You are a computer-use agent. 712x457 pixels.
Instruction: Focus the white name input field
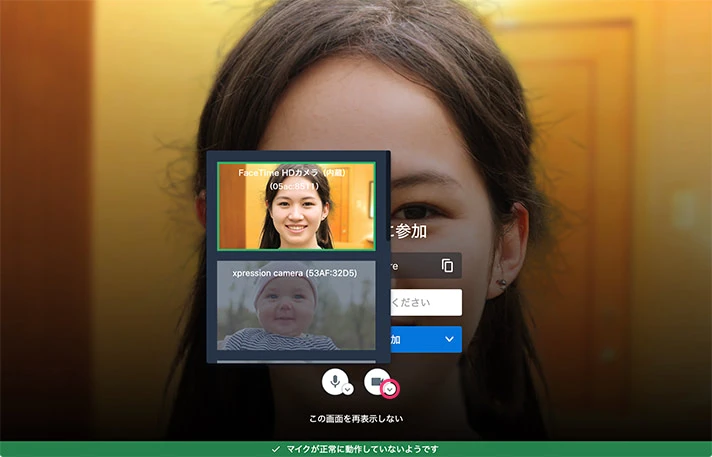[x=426, y=303]
